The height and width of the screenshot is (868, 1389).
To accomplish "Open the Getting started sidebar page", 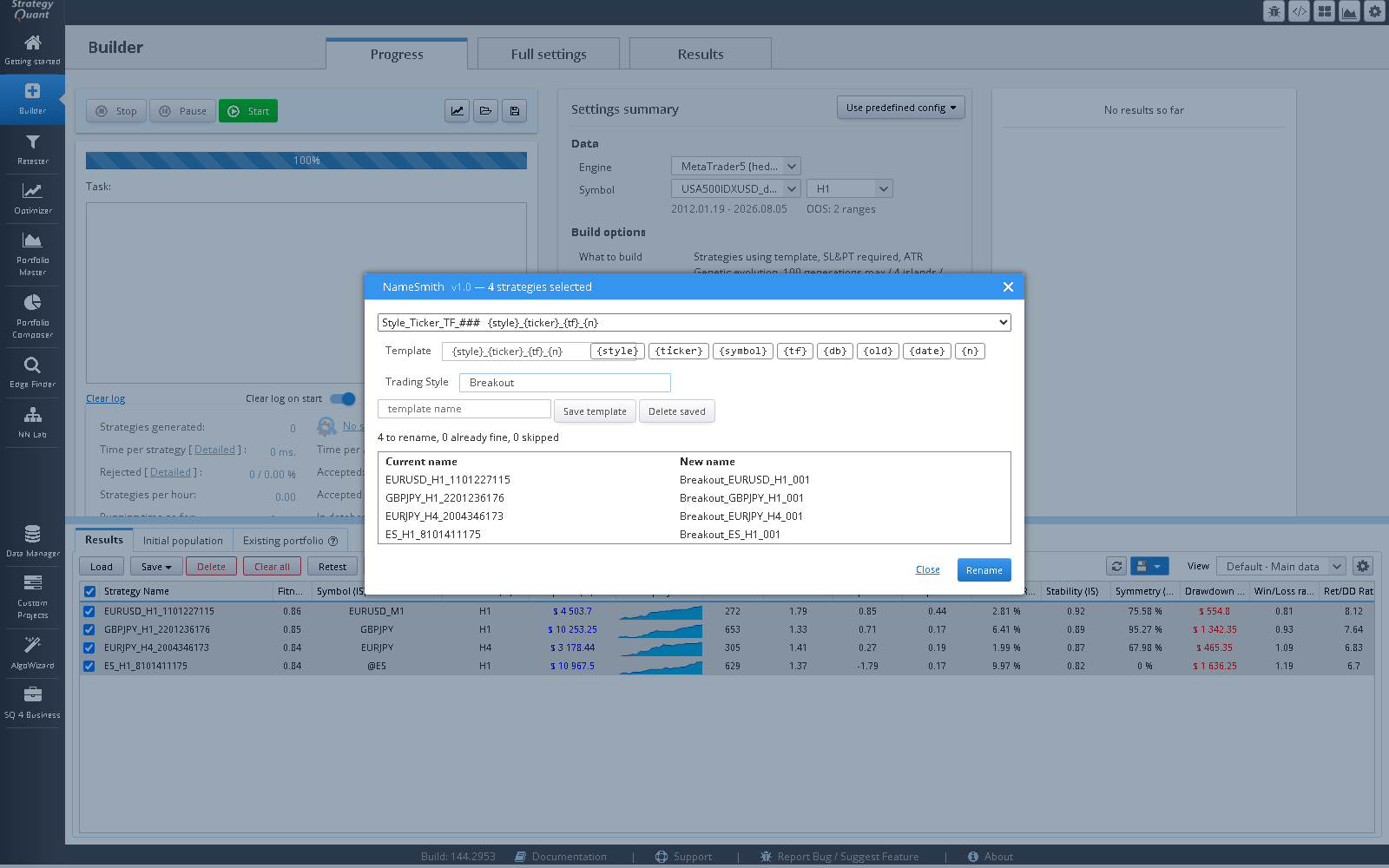I will [32, 49].
